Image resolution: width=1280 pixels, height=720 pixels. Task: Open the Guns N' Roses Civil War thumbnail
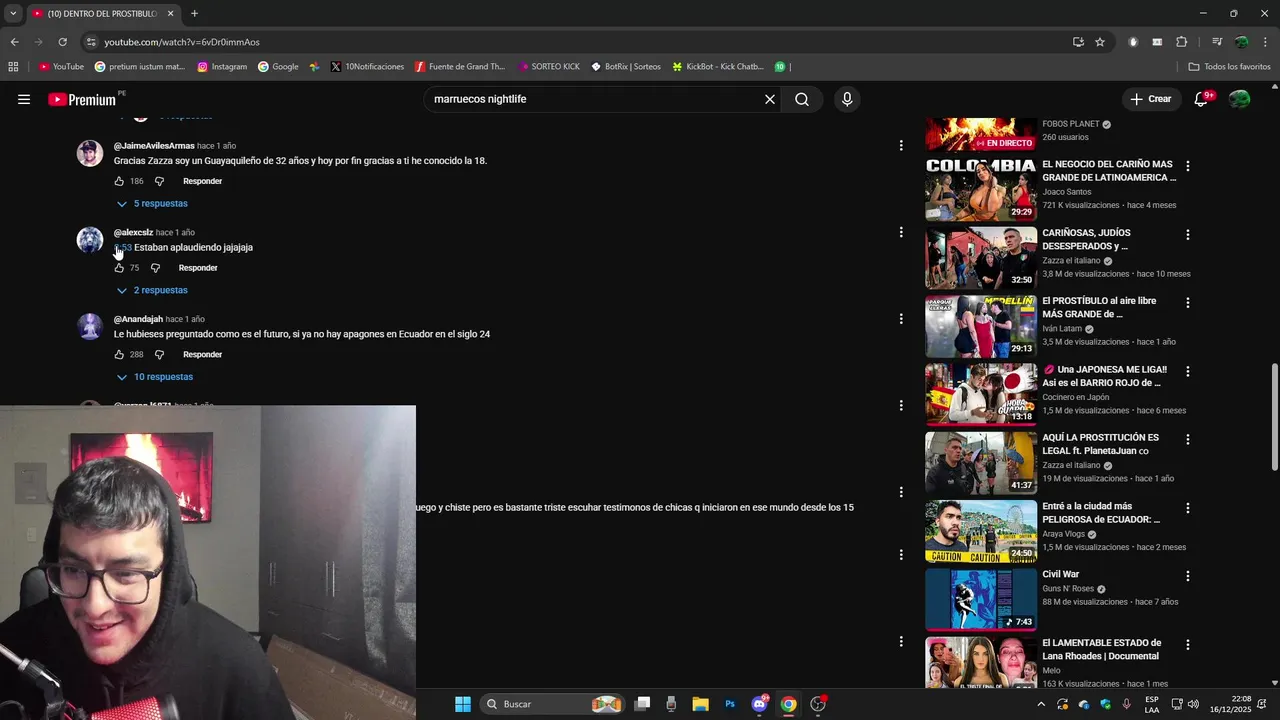980,600
